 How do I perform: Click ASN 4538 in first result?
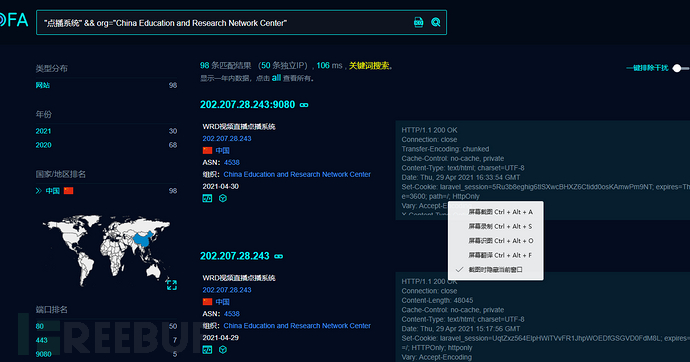(232, 162)
